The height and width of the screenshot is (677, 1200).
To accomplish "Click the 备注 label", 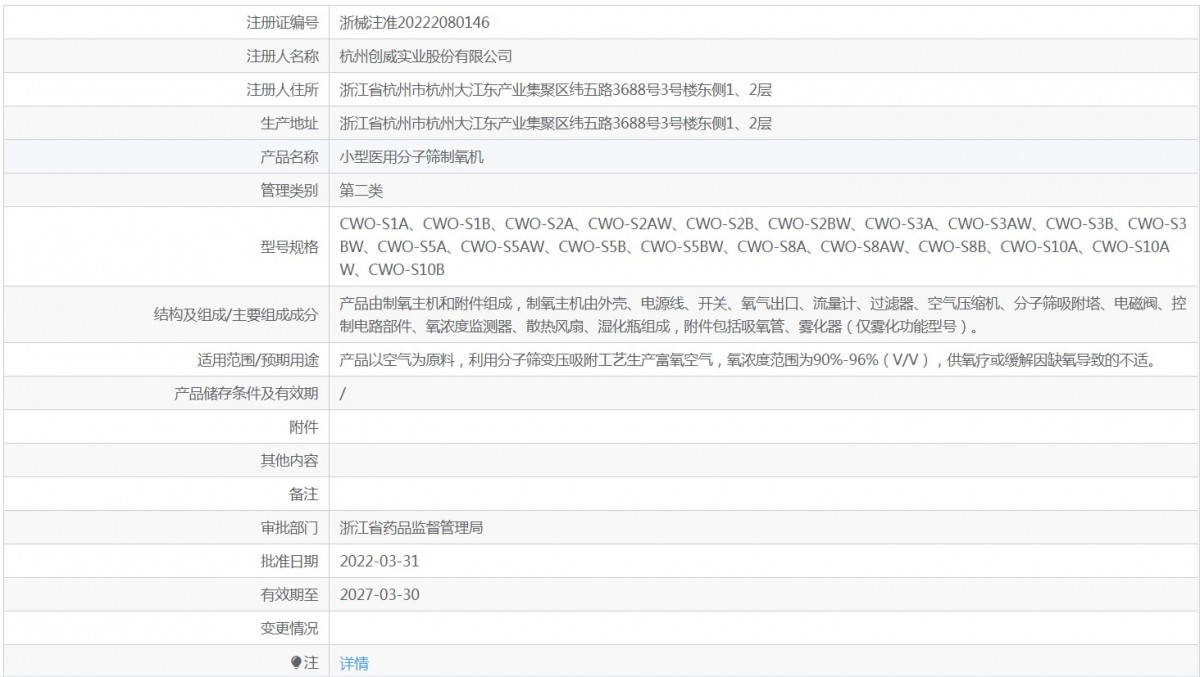I will click(x=304, y=494).
